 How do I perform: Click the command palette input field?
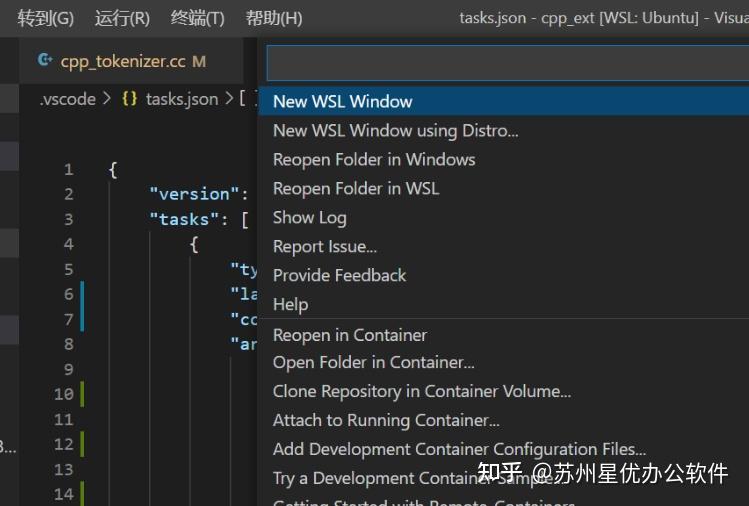click(505, 63)
